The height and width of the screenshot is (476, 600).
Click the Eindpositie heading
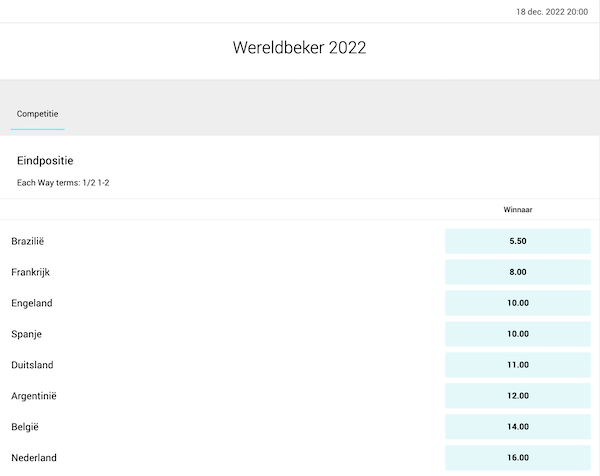click(x=45, y=161)
